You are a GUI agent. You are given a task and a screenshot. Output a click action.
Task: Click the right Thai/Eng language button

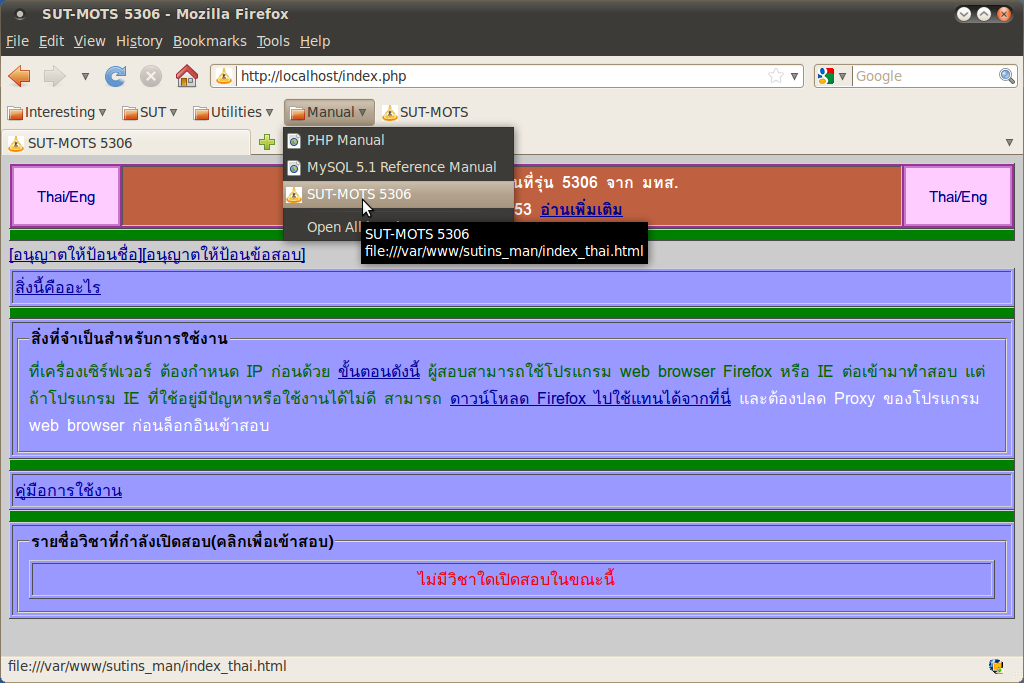pyautogui.click(x=958, y=197)
